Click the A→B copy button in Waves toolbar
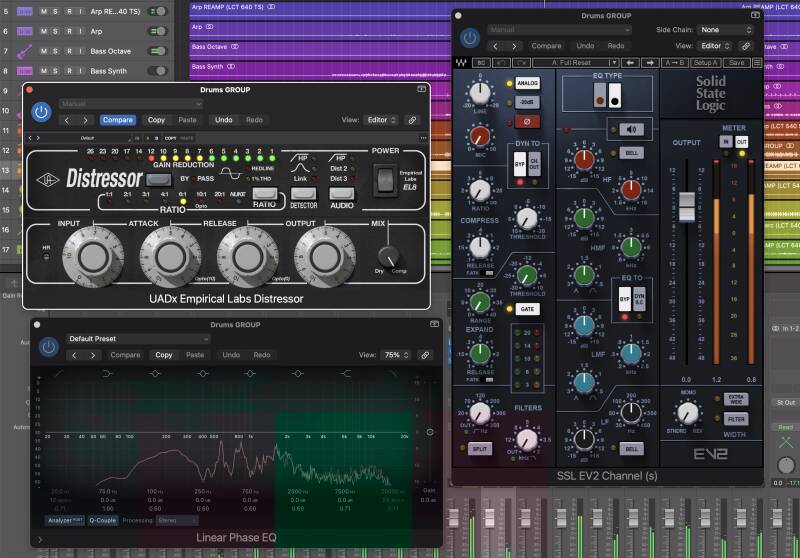The image size is (800, 558). (674, 63)
